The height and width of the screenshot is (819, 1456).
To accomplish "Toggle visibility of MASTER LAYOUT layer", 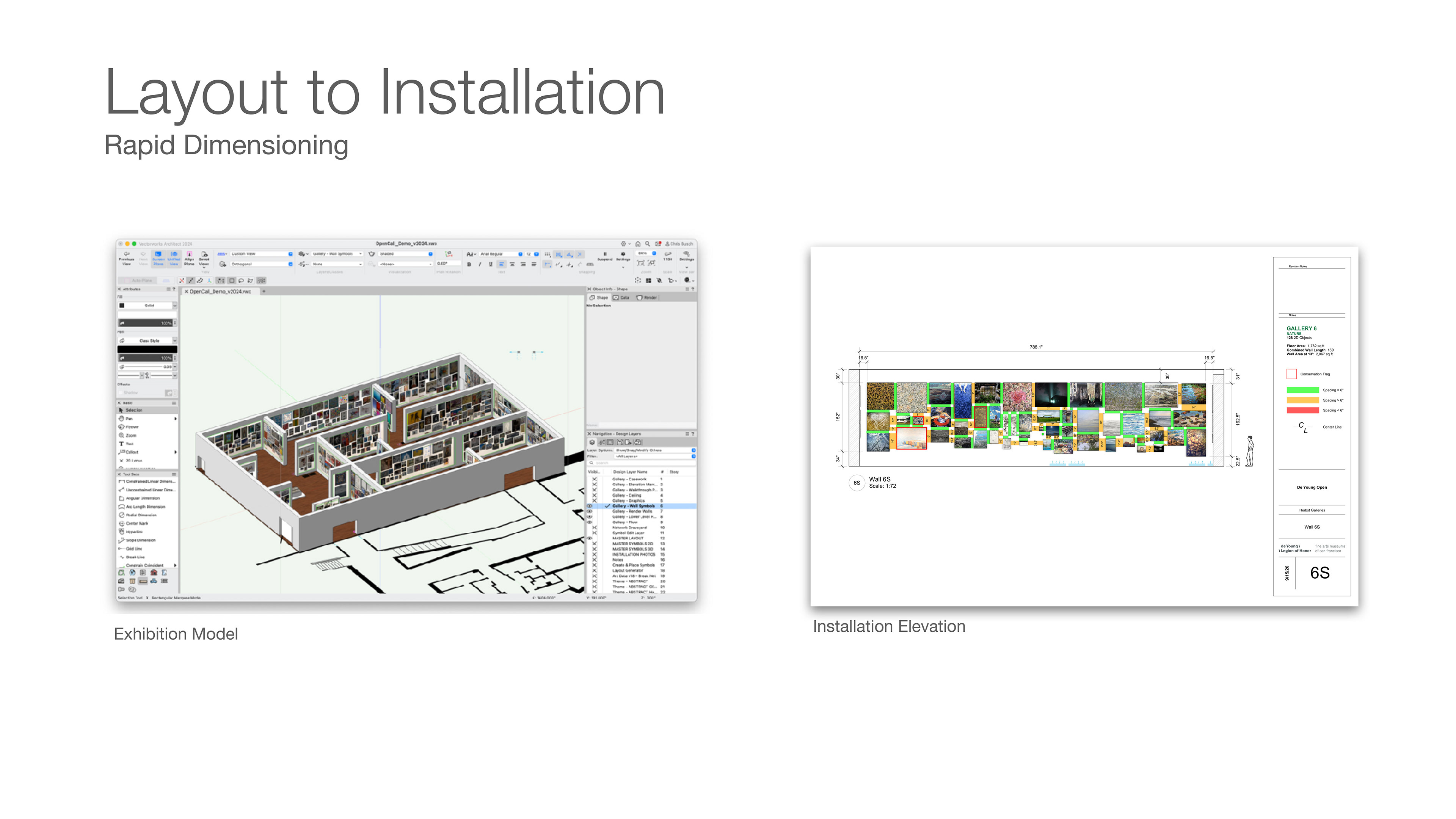I will click(590, 539).
